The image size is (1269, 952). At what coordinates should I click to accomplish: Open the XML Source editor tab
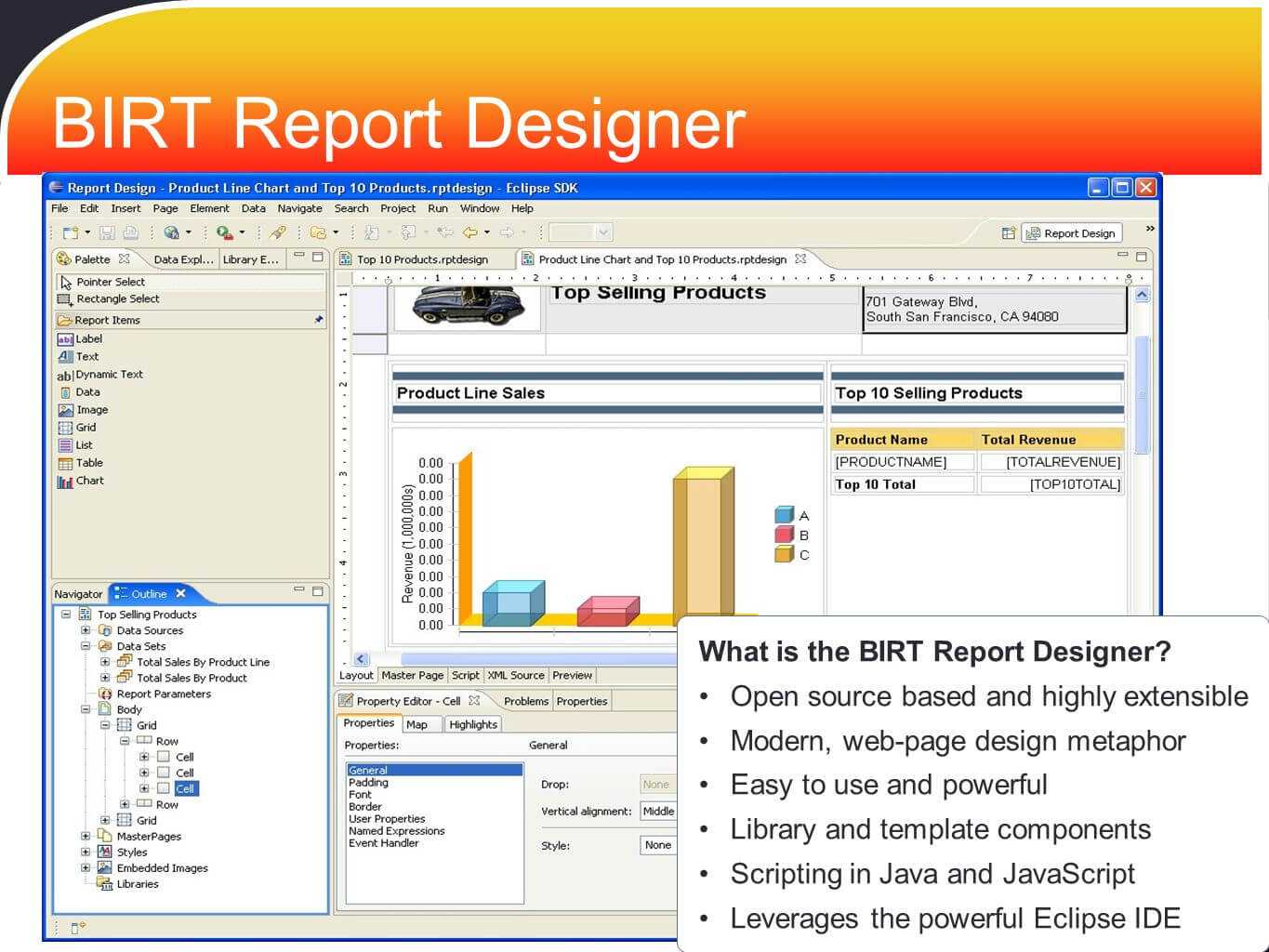click(x=516, y=676)
